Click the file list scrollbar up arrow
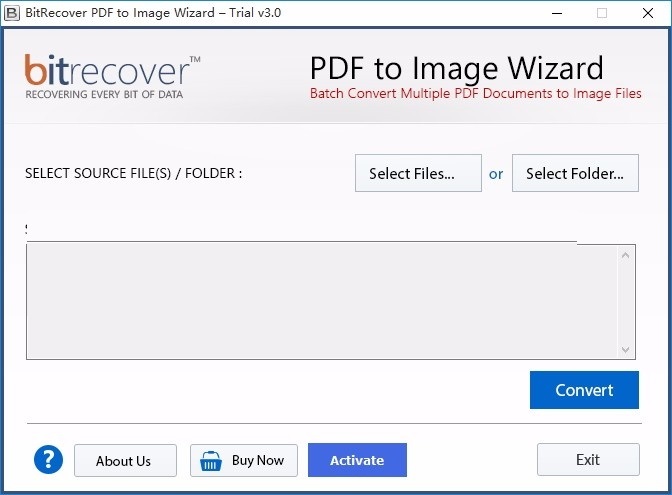This screenshot has height=495, width=672. click(x=625, y=255)
